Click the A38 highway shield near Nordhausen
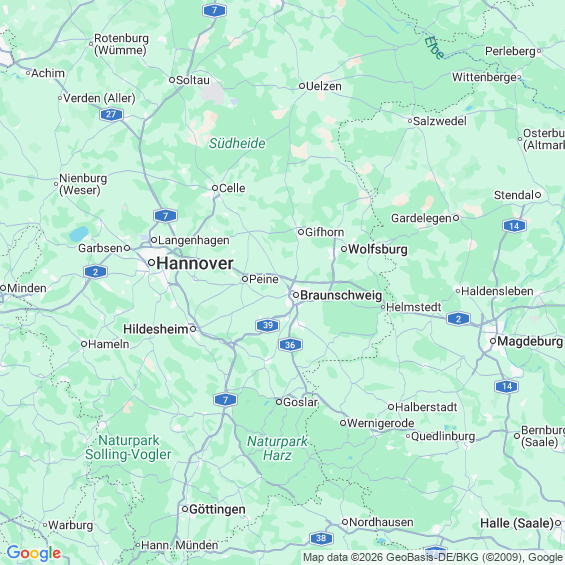Screen dimensions: 565x565 (x=321, y=538)
